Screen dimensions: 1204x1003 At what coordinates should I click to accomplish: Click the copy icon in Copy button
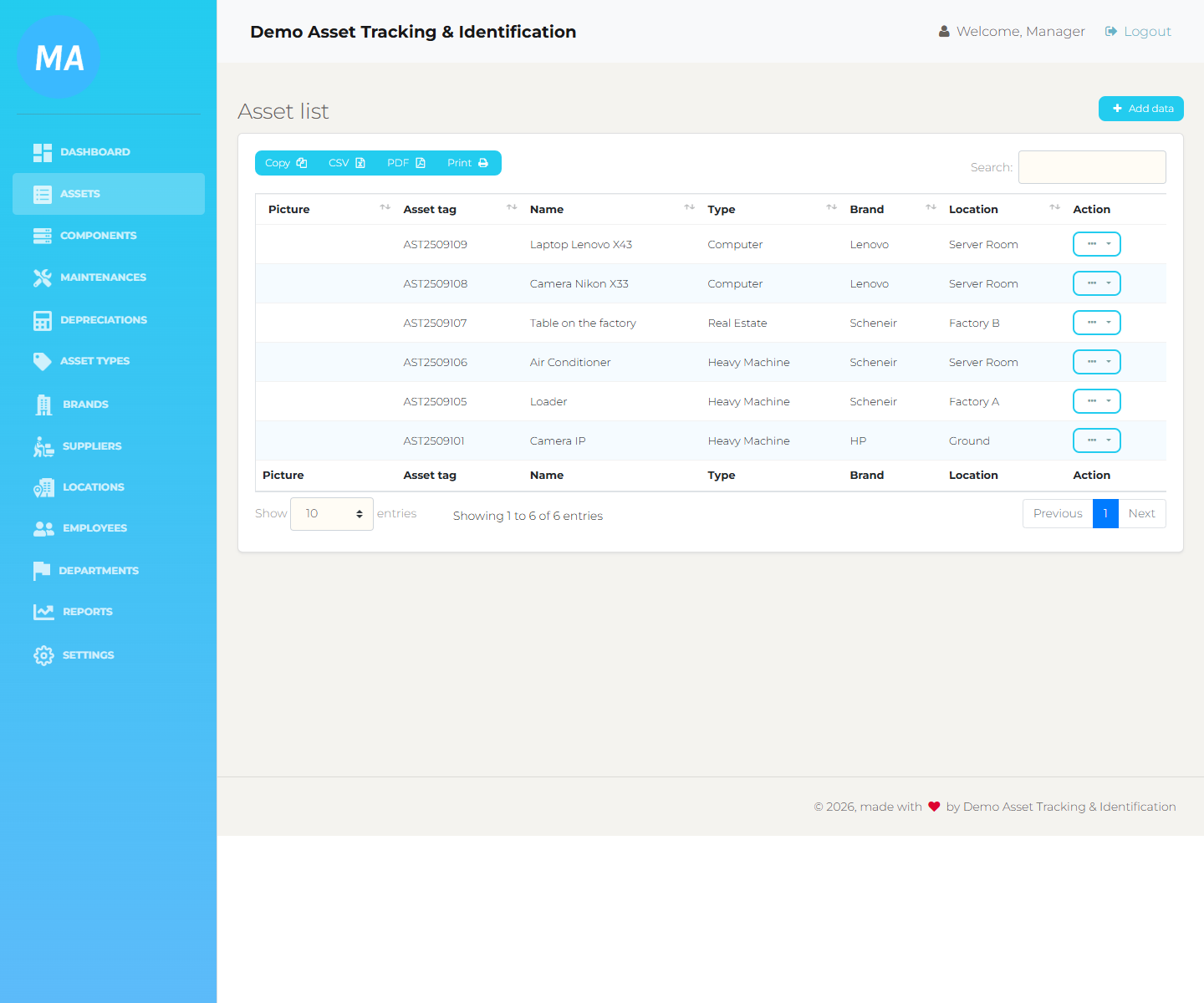pos(302,163)
